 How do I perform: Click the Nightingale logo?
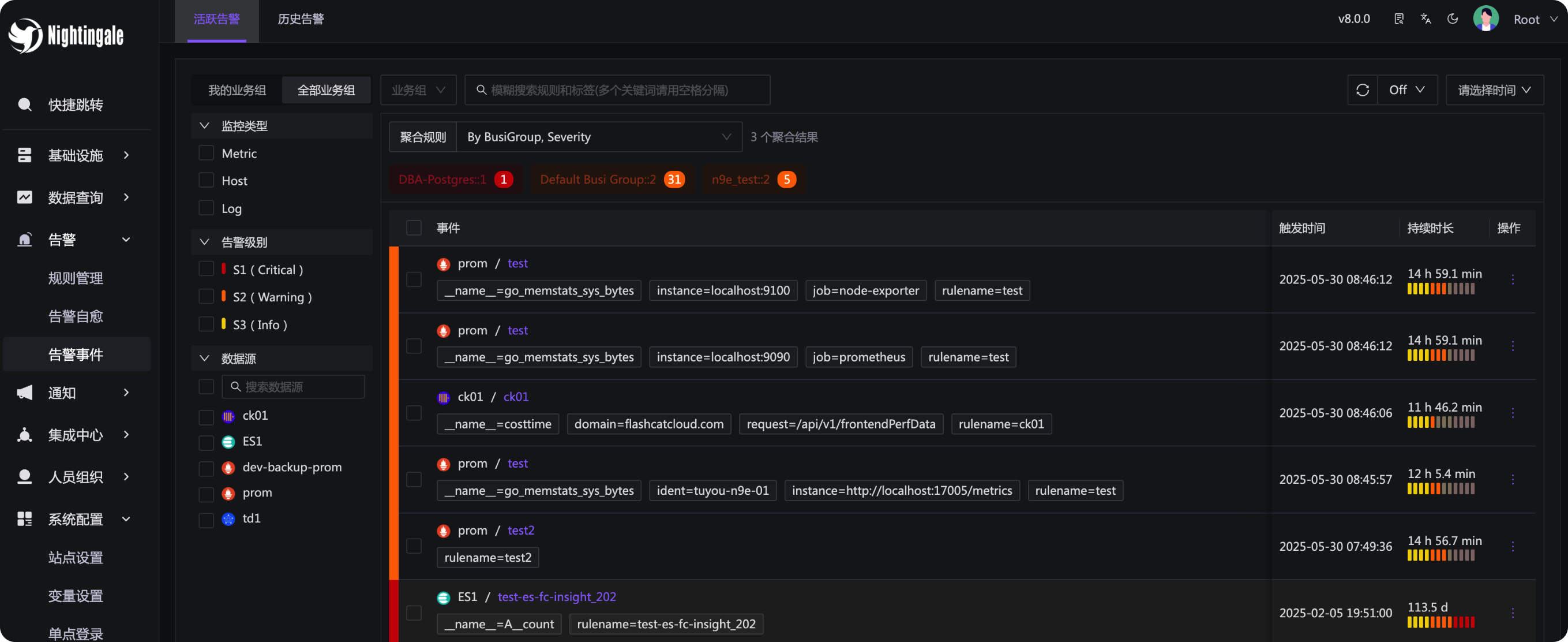point(66,35)
